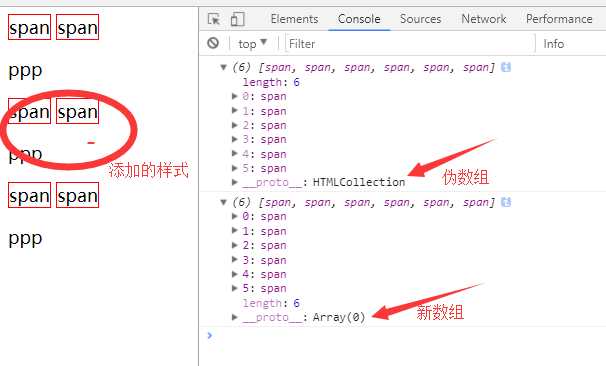Open the Network tab
Image resolution: width=606 pixels, height=366 pixels.
point(484,19)
